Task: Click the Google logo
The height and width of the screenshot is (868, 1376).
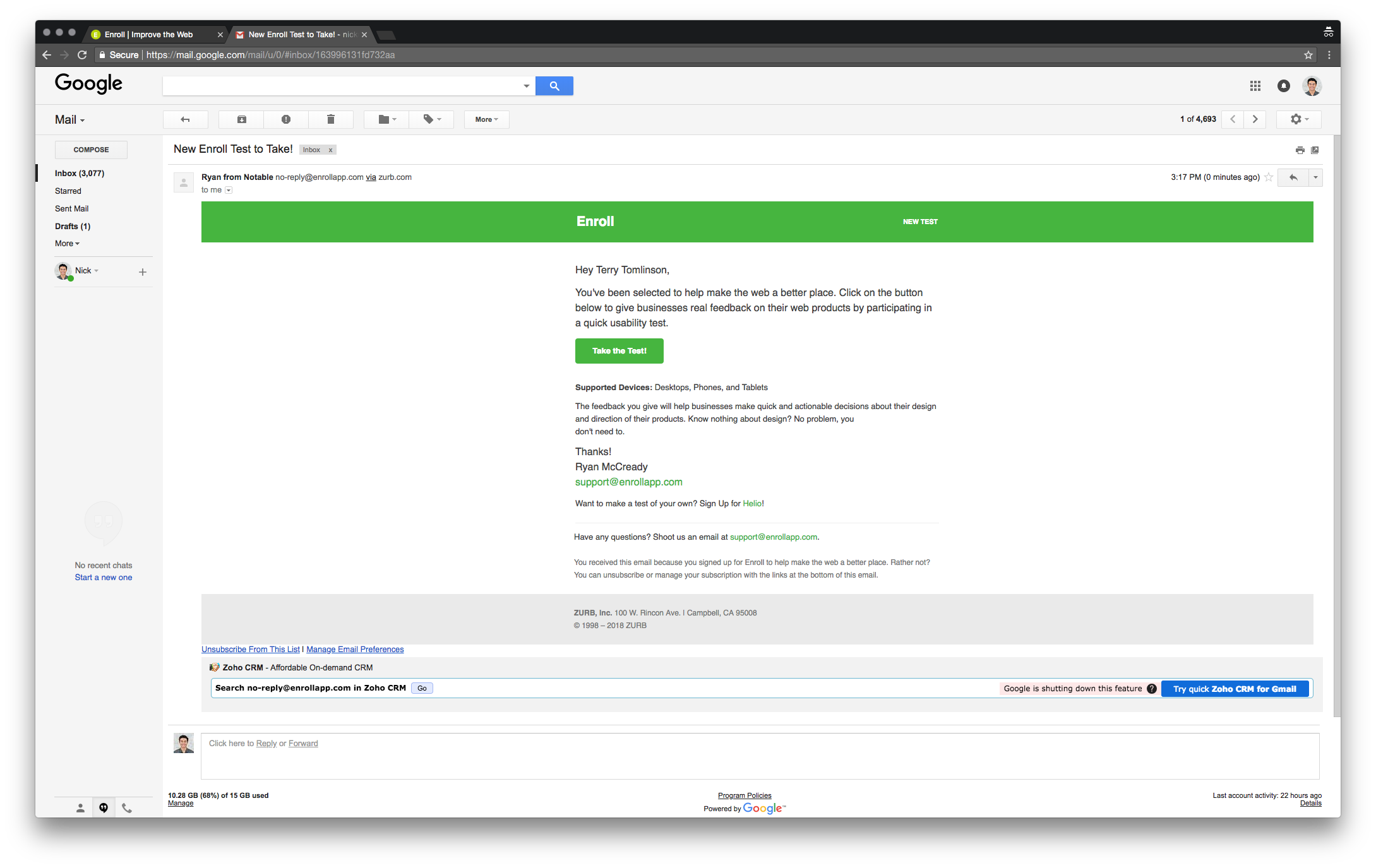Action: pyautogui.click(x=88, y=83)
